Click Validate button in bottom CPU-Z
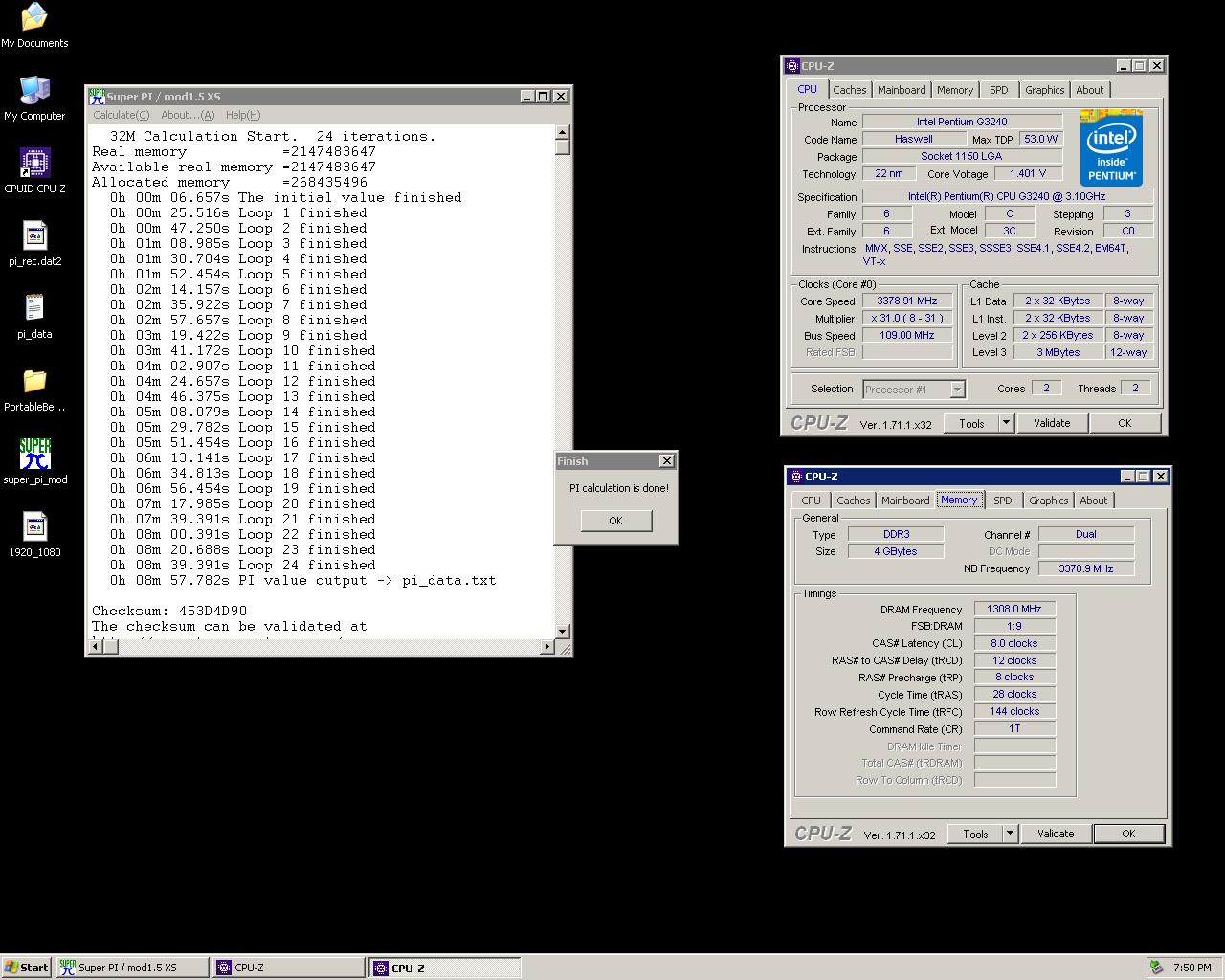 1056,834
